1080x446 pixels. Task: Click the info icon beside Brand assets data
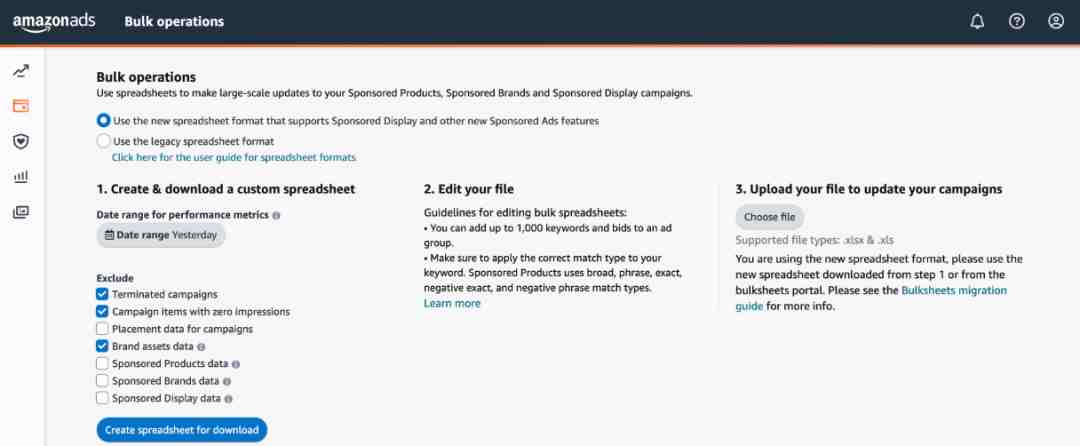201,347
